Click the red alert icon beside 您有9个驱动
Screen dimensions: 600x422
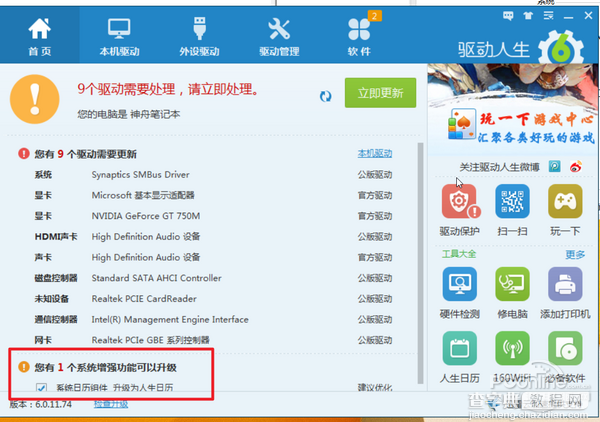(x=24, y=154)
